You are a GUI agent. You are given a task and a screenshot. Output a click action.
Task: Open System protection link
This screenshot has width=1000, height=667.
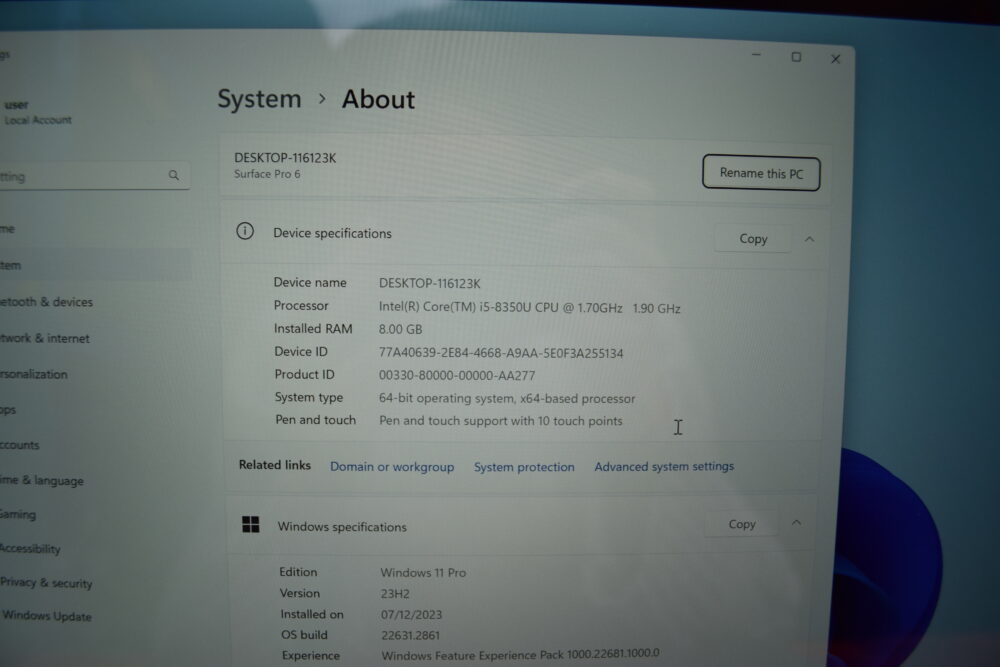point(524,467)
